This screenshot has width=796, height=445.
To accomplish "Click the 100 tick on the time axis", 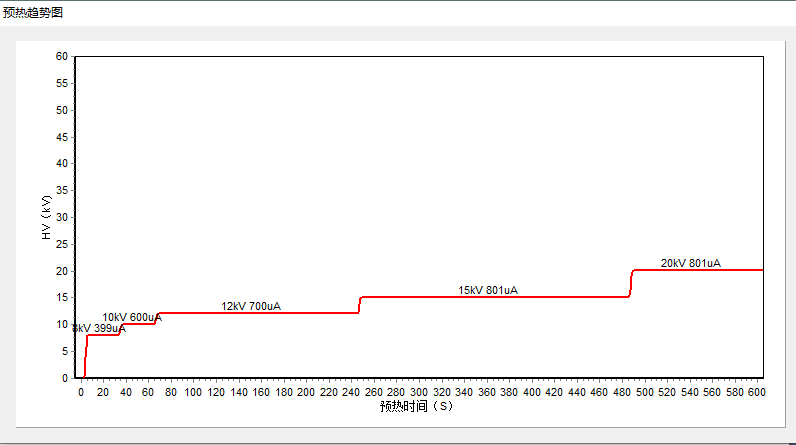I will click(x=193, y=392).
